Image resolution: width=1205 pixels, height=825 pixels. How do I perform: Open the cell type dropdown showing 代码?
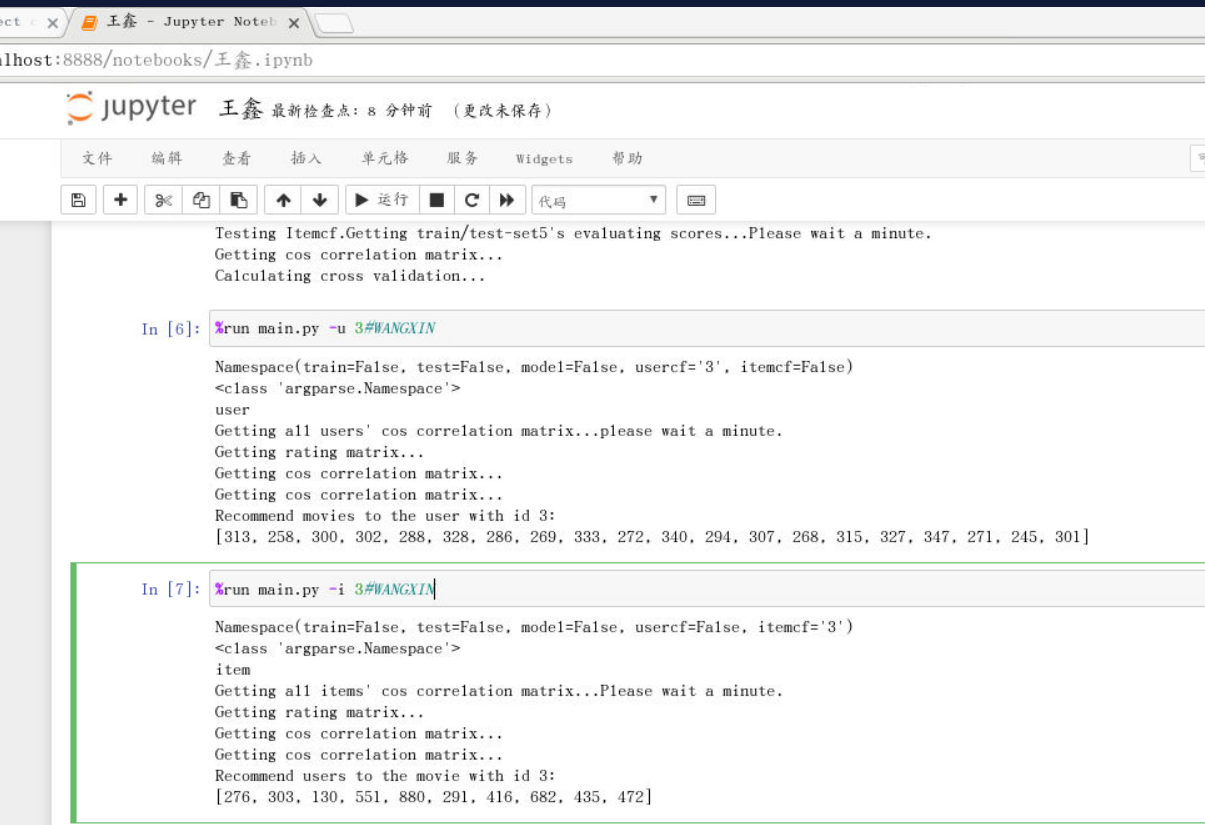pos(598,199)
